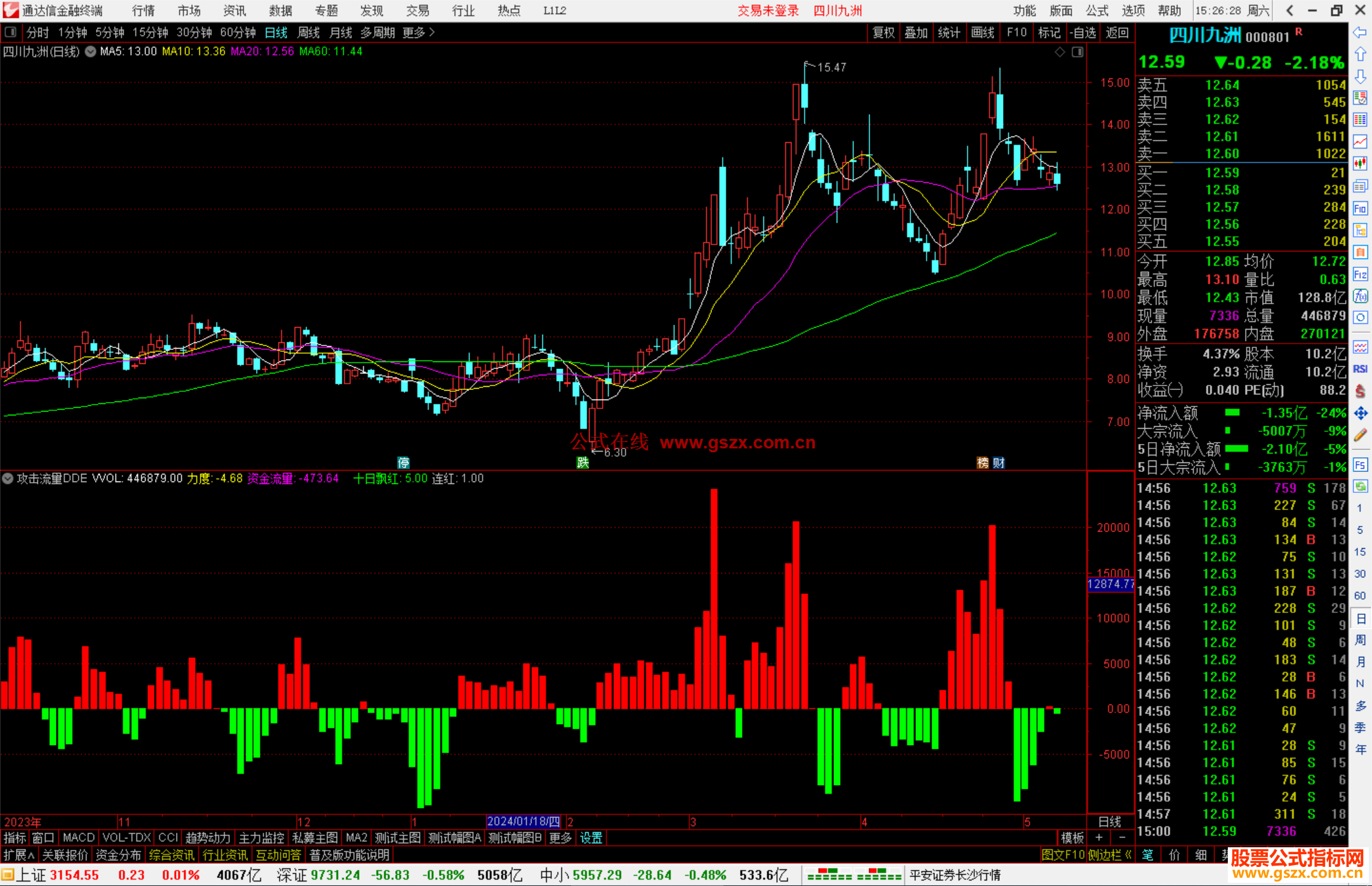Click the plus zoom-in button near 模板
This screenshot has height=886, width=1372.
click(1100, 838)
